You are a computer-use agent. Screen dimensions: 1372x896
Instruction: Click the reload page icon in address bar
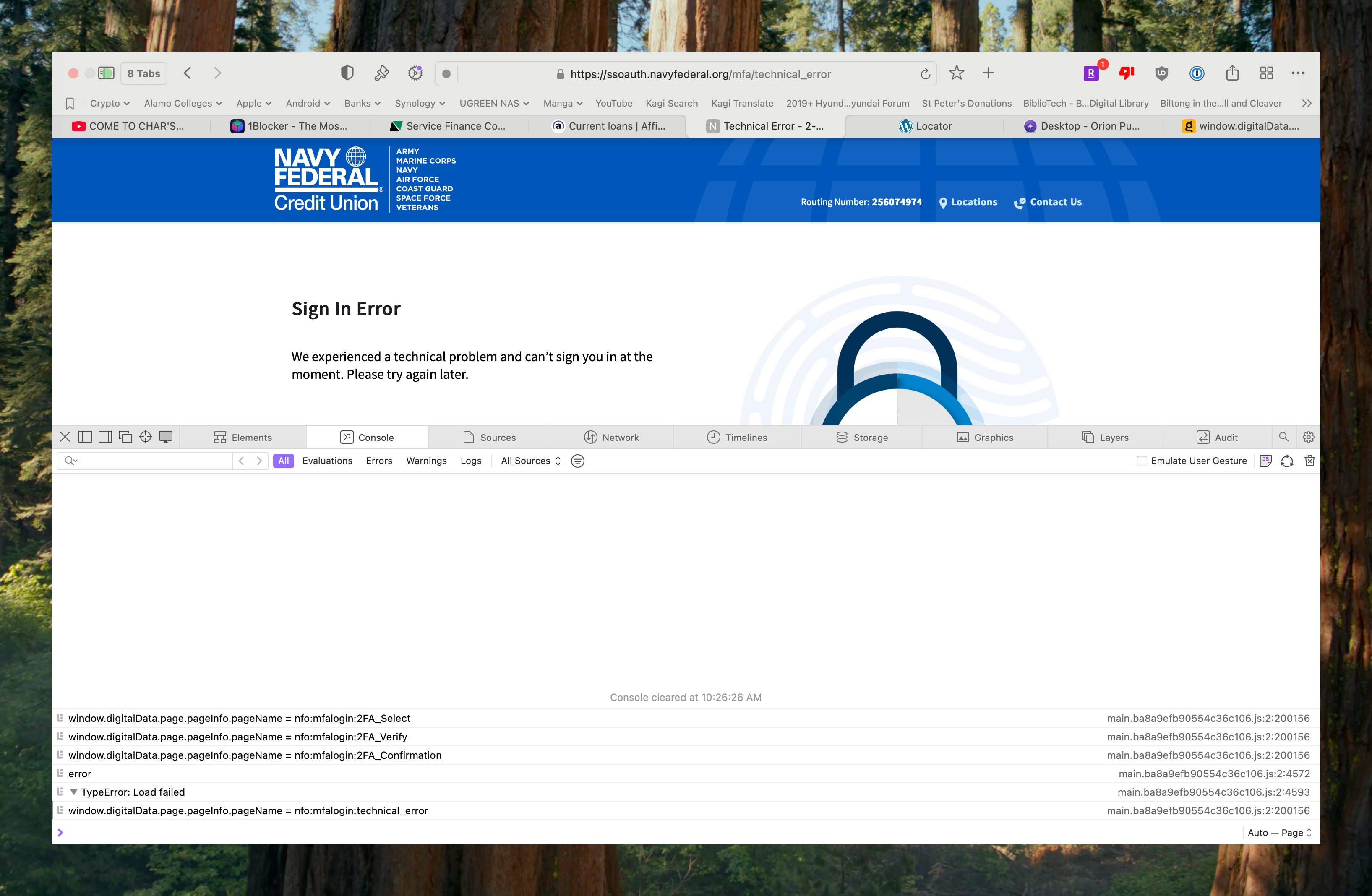[x=925, y=74]
